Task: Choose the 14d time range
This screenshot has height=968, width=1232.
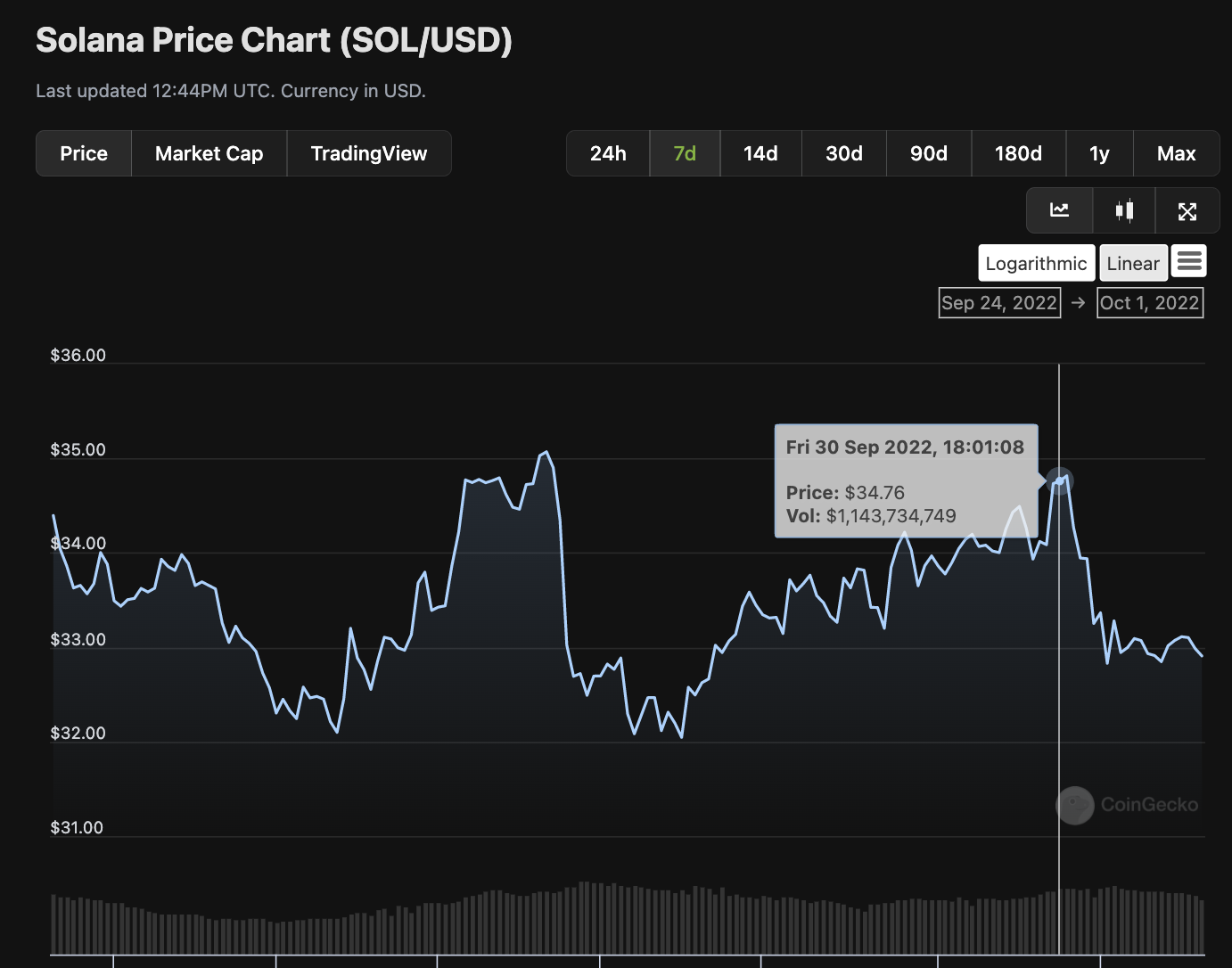Action: point(760,153)
